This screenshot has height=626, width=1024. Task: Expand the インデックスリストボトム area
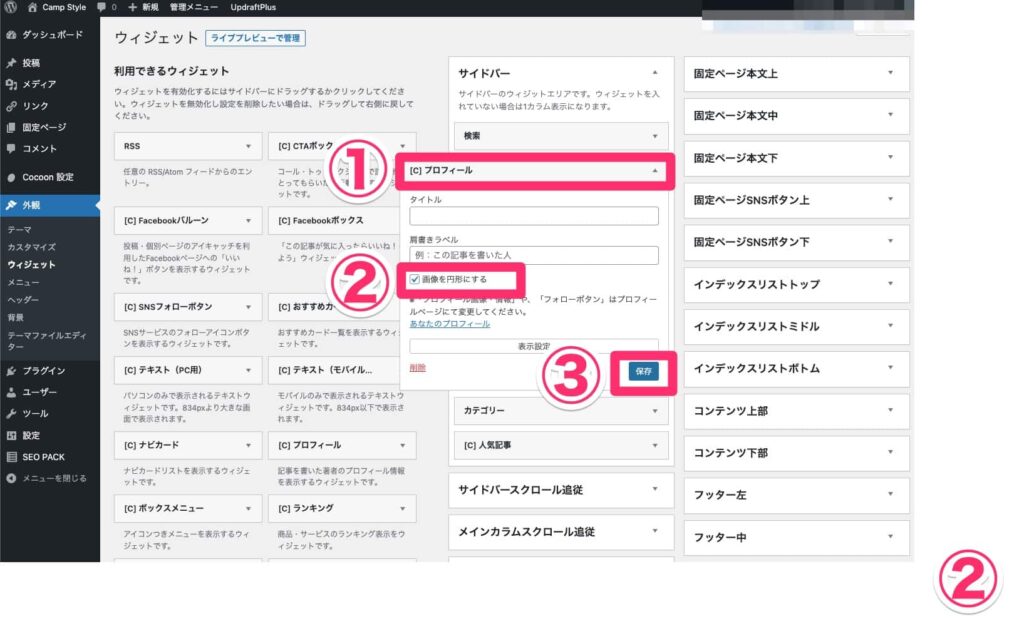(890, 368)
